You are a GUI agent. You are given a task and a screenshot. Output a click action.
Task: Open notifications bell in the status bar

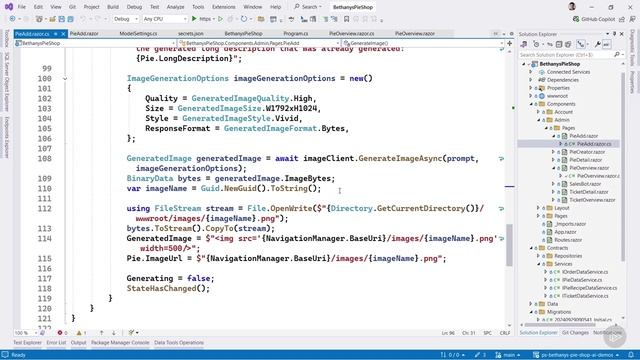(x=631, y=355)
